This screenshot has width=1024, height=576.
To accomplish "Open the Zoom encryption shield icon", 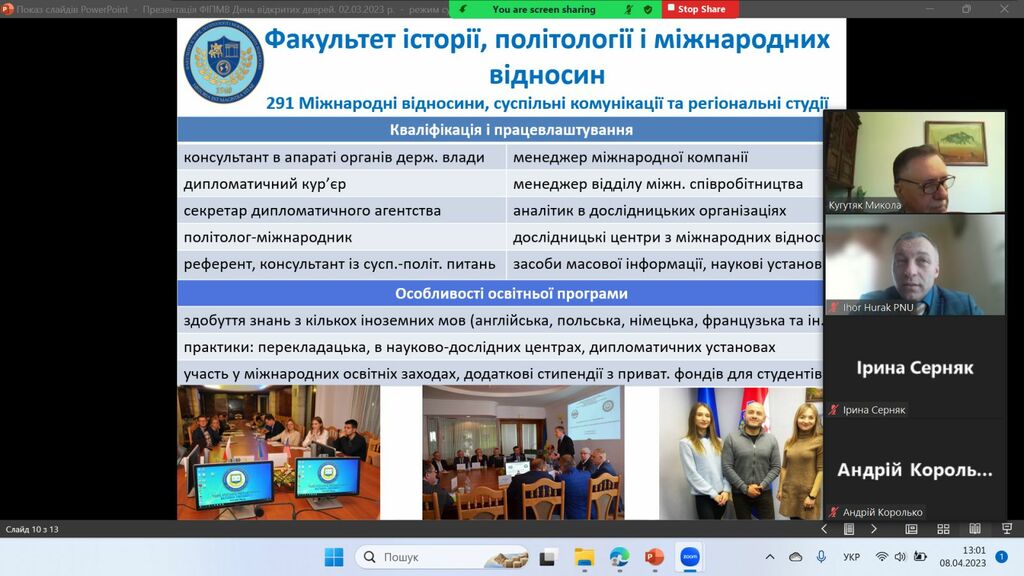I will pos(648,9).
